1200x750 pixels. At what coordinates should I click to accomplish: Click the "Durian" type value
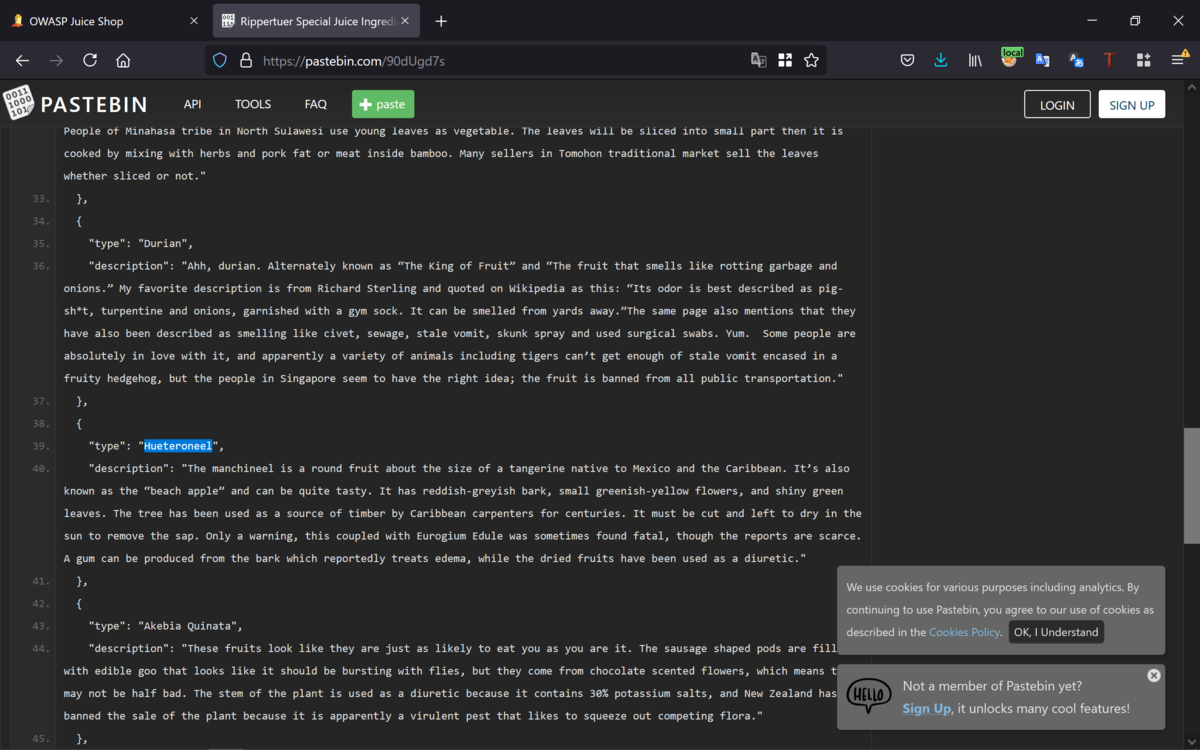tap(165, 243)
